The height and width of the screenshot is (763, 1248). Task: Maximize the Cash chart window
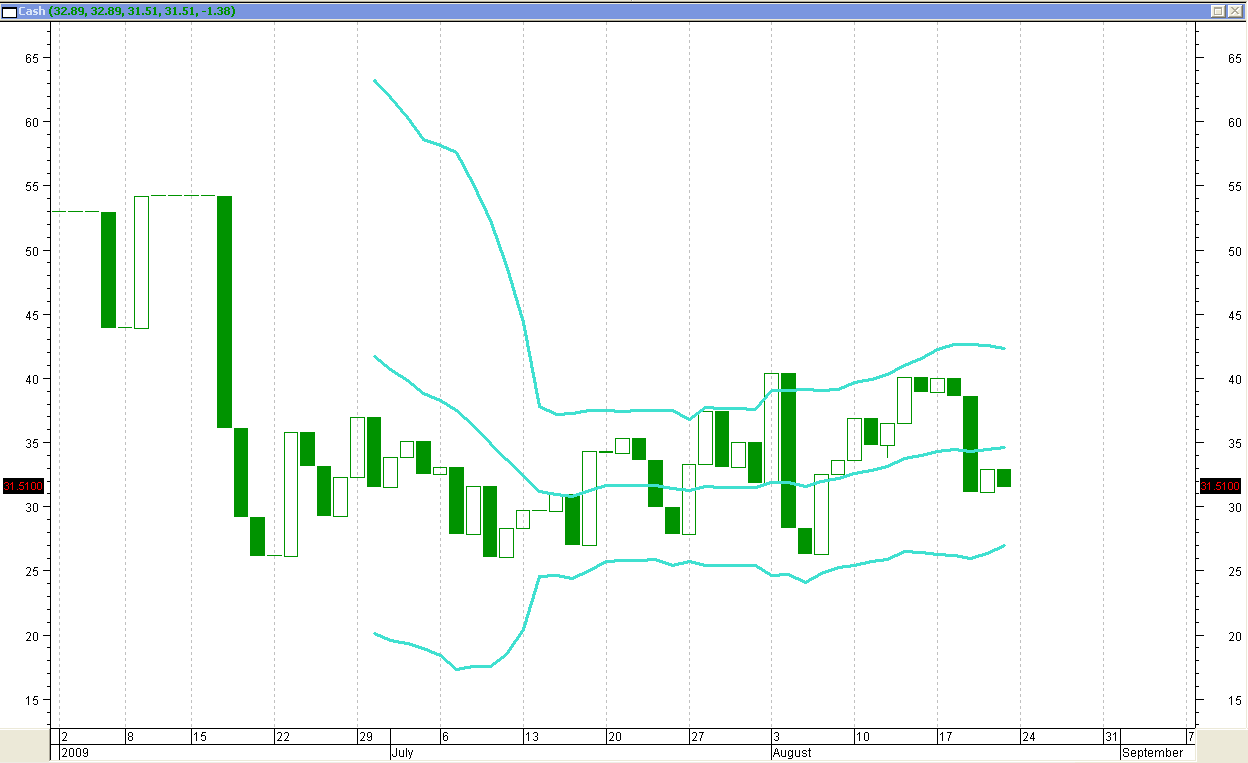(1217, 11)
